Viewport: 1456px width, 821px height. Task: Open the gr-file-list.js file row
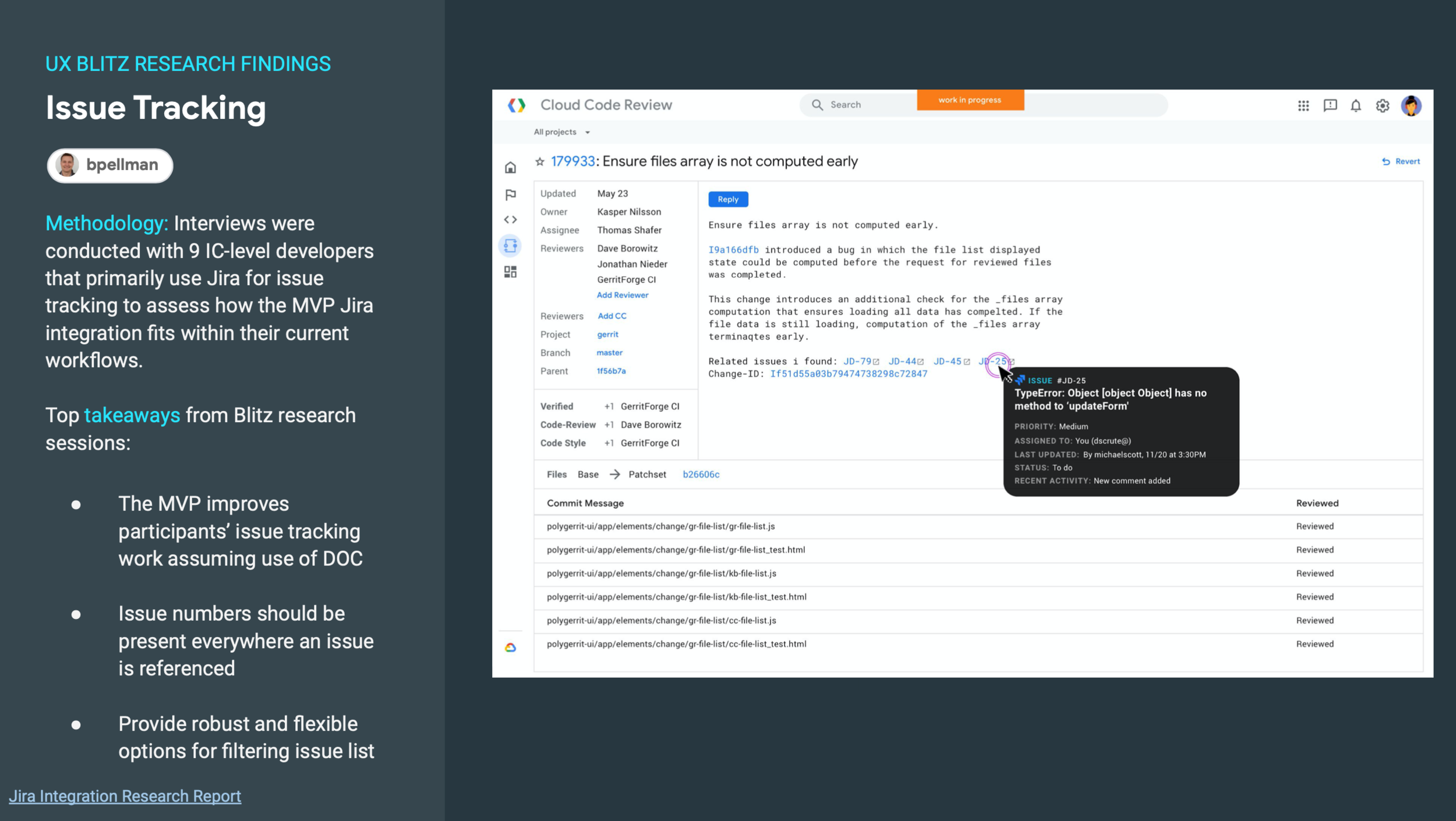coord(660,526)
